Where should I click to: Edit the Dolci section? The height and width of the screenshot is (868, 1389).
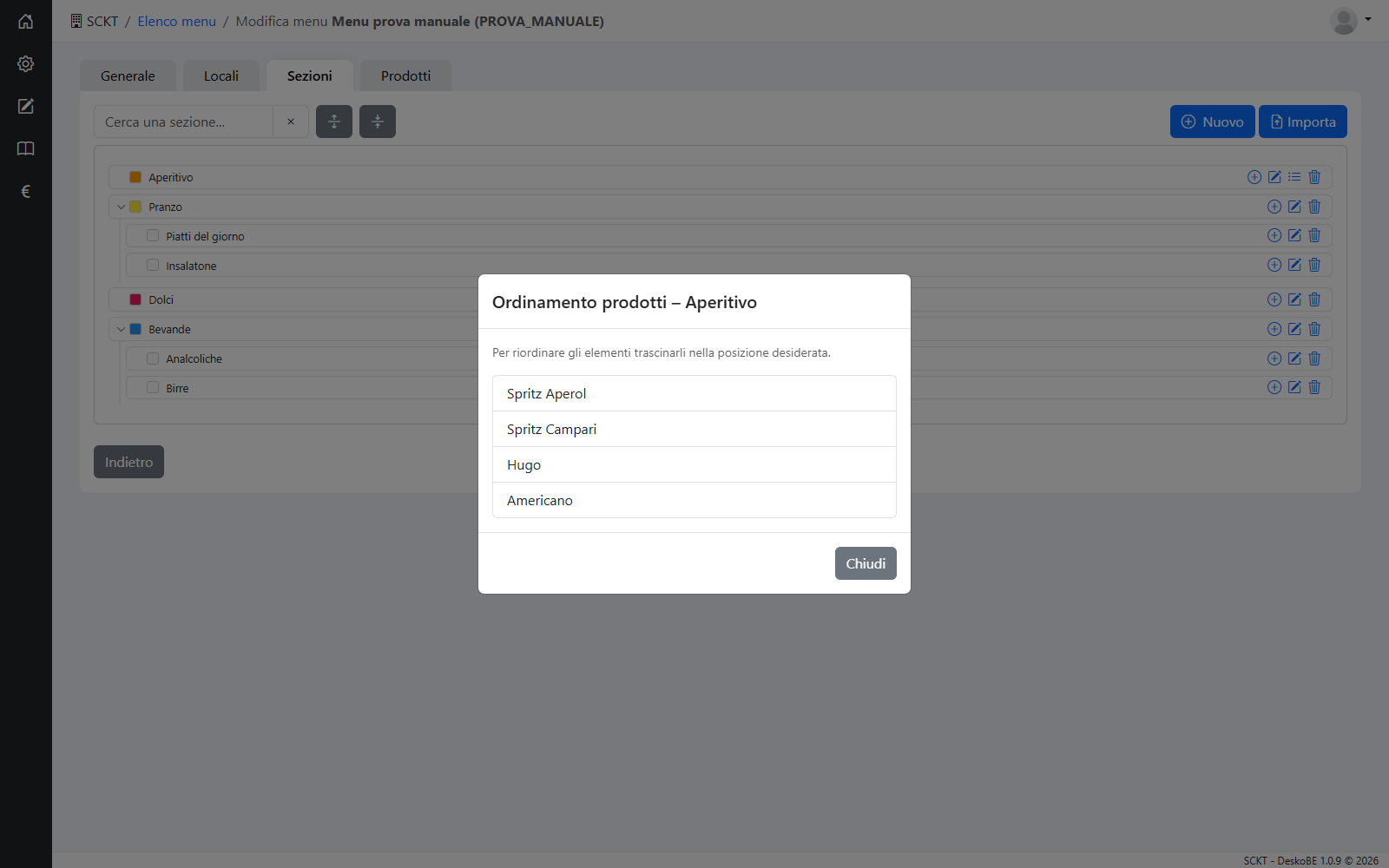click(x=1294, y=299)
